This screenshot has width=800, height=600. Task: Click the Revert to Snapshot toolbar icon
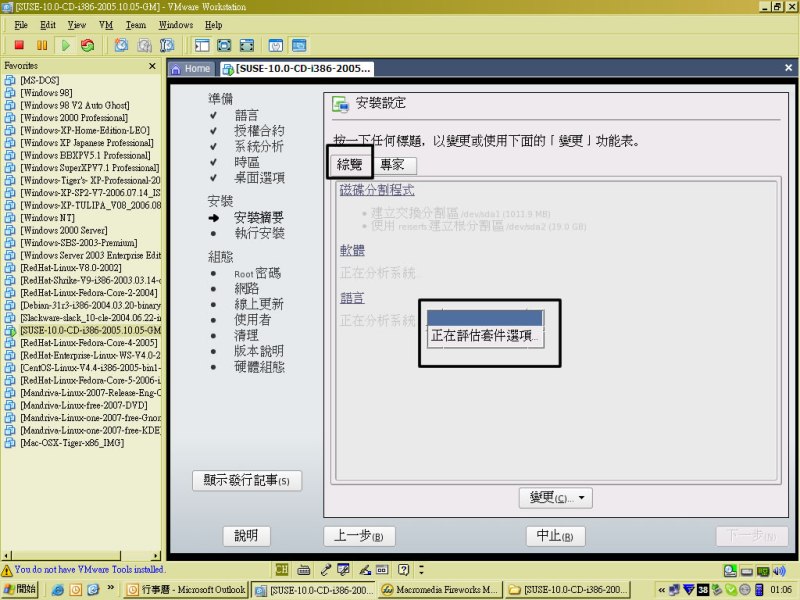point(144,45)
